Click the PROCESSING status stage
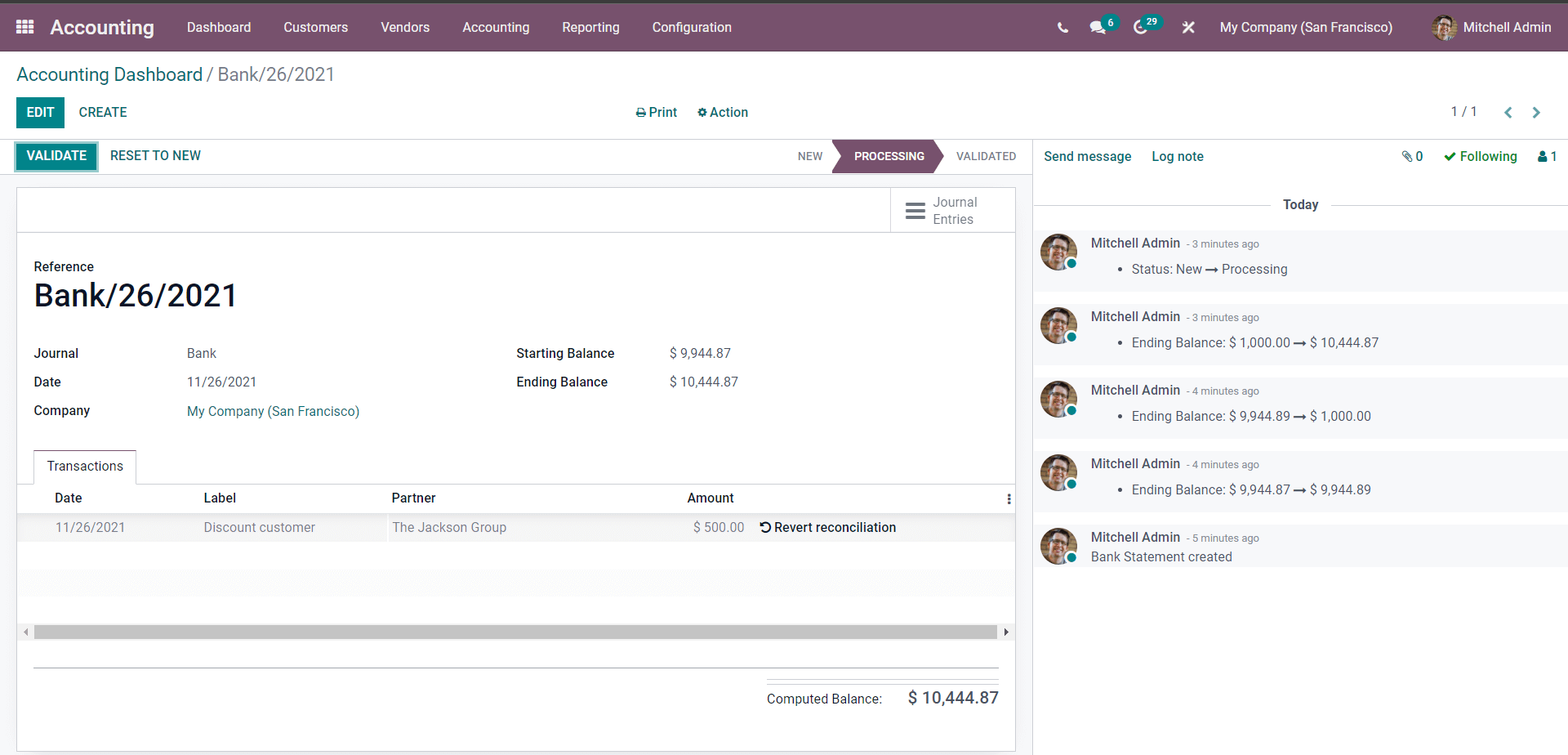The width and height of the screenshot is (1568, 755). 889,156
